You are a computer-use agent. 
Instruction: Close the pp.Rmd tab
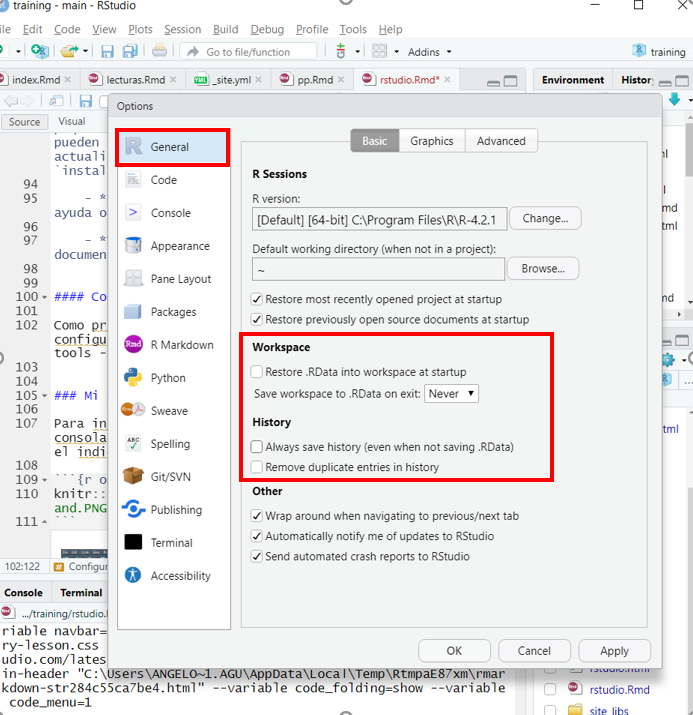pyautogui.click(x=341, y=80)
